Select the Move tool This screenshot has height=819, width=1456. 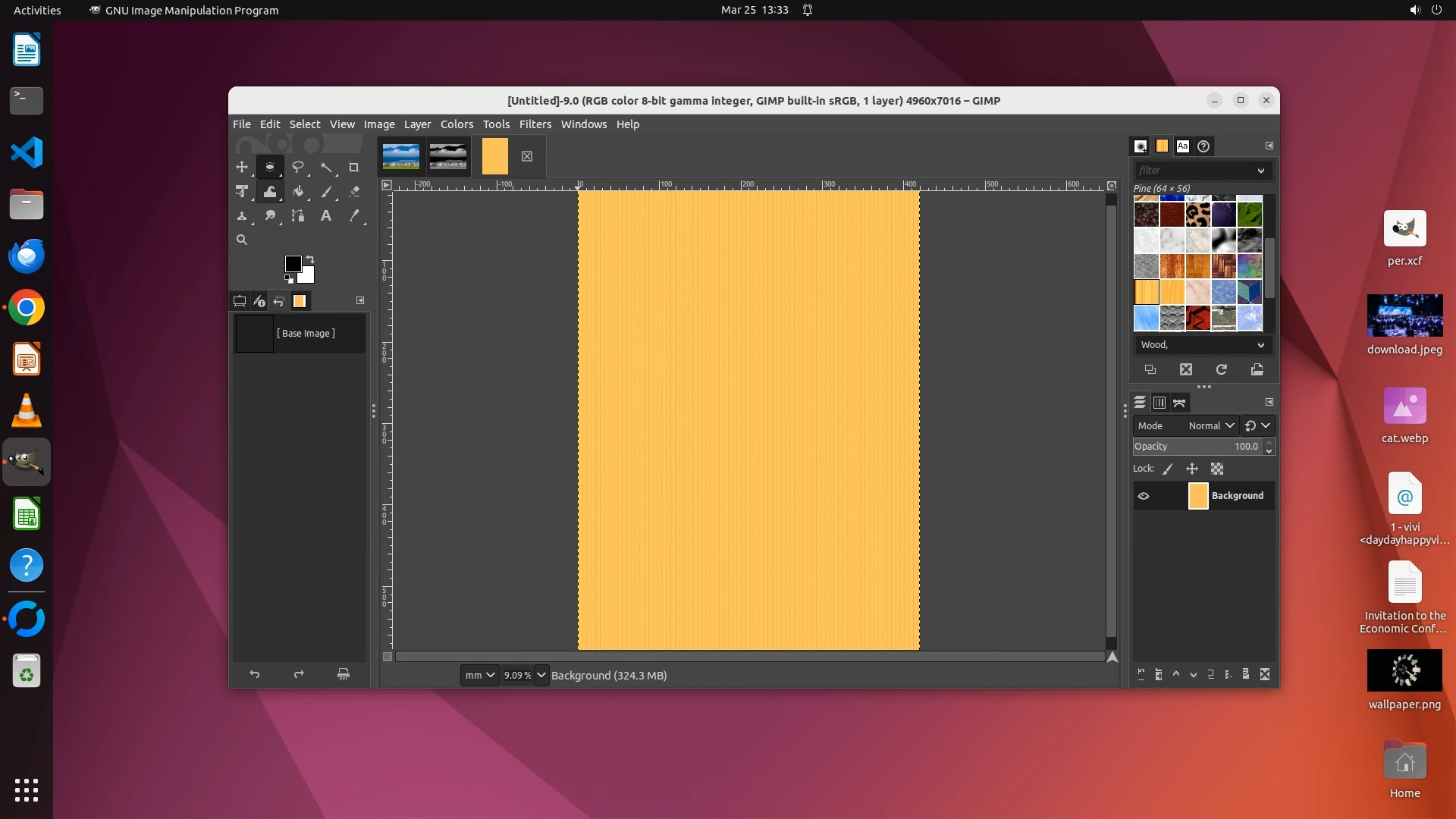coord(242,167)
